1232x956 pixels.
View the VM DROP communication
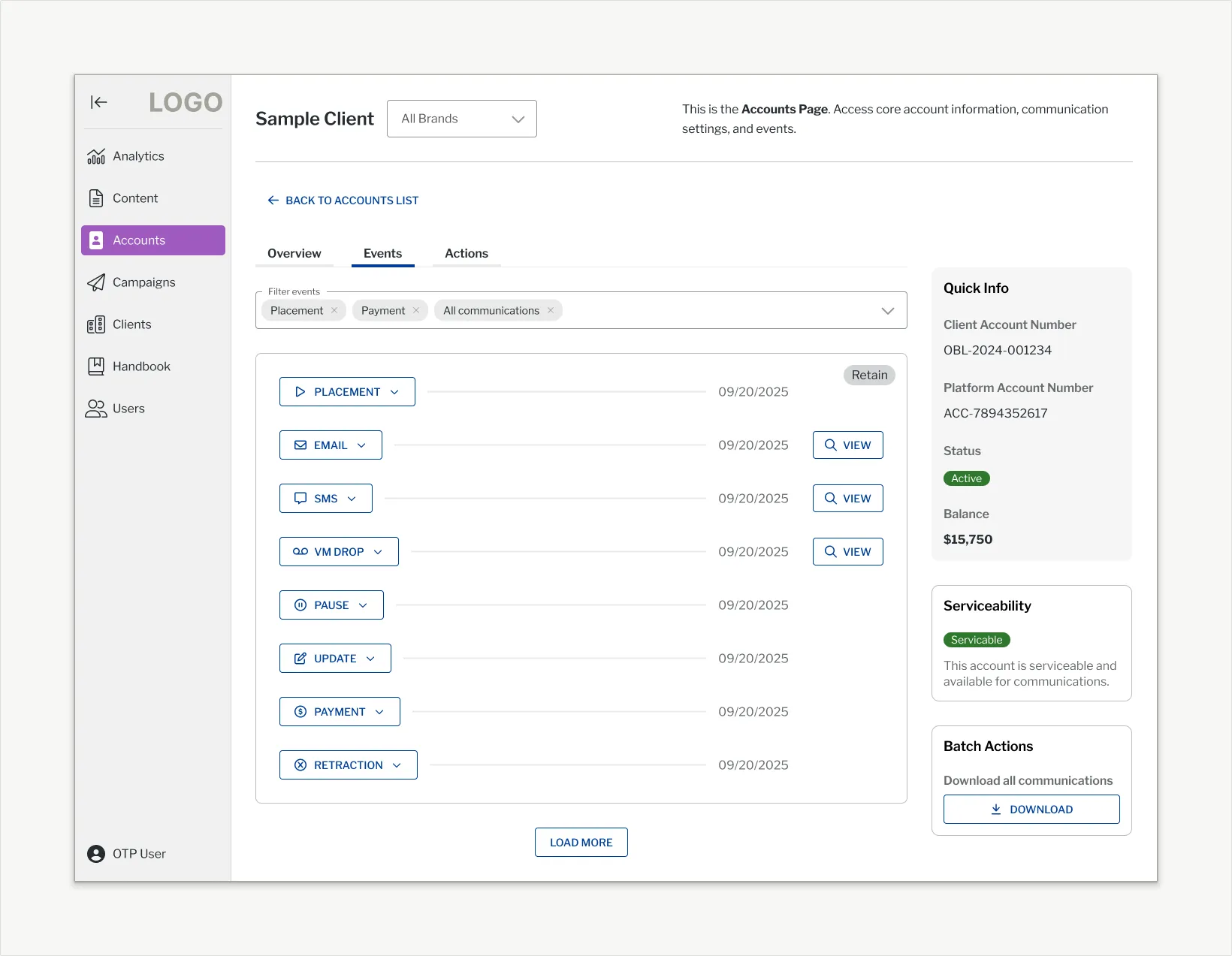[848, 552]
